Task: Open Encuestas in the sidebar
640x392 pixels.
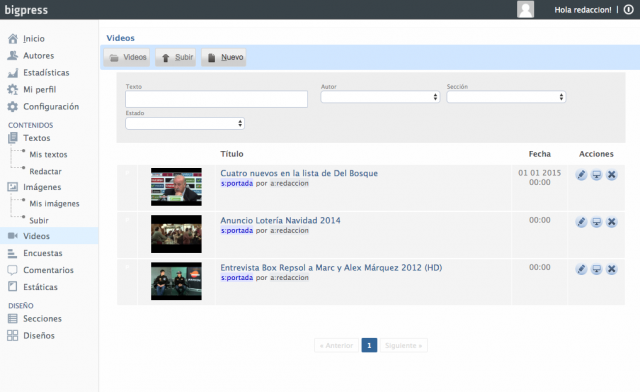Action: point(43,253)
